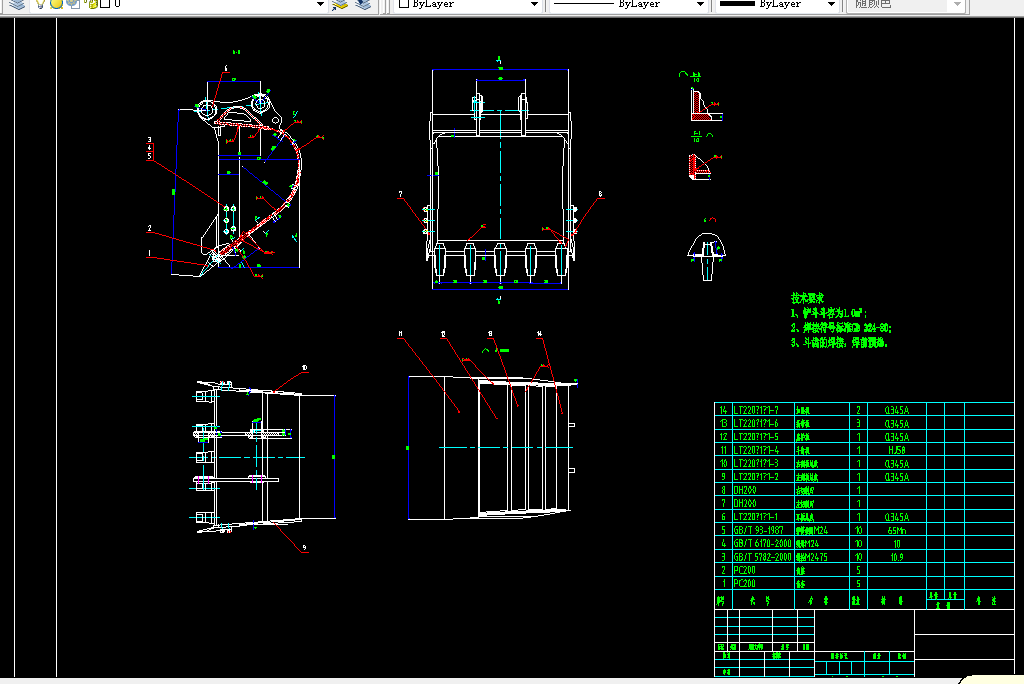Screen dimensions: 1024x684
Task: Open the ByLayer lineweight dropdown
Action: (776, 4)
